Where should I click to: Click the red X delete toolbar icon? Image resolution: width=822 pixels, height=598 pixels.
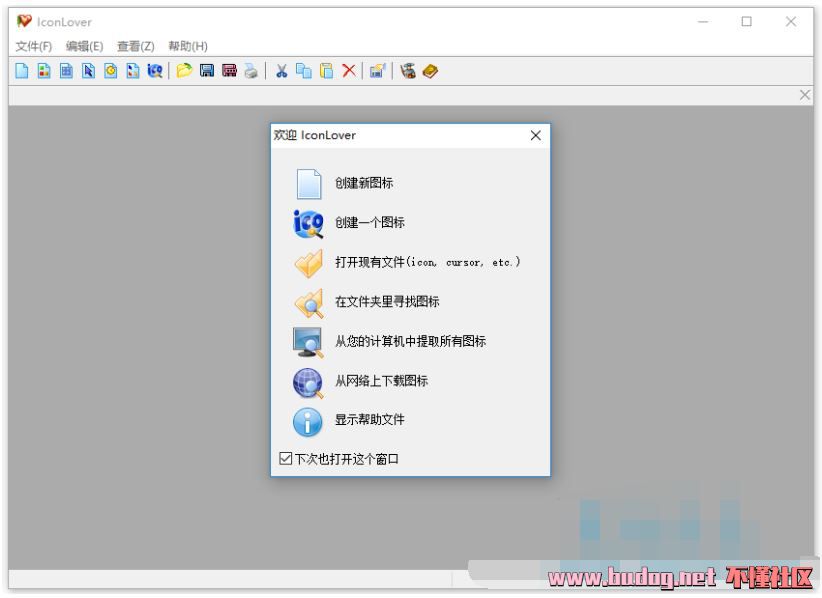pyautogui.click(x=349, y=70)
